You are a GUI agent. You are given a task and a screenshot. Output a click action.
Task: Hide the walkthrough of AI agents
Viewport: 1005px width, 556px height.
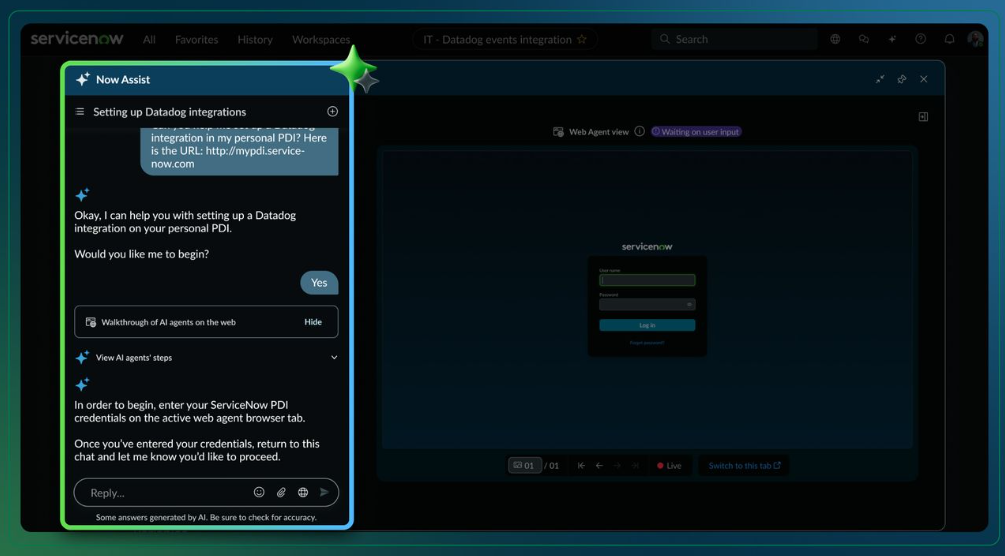click(x=313, y=322)
